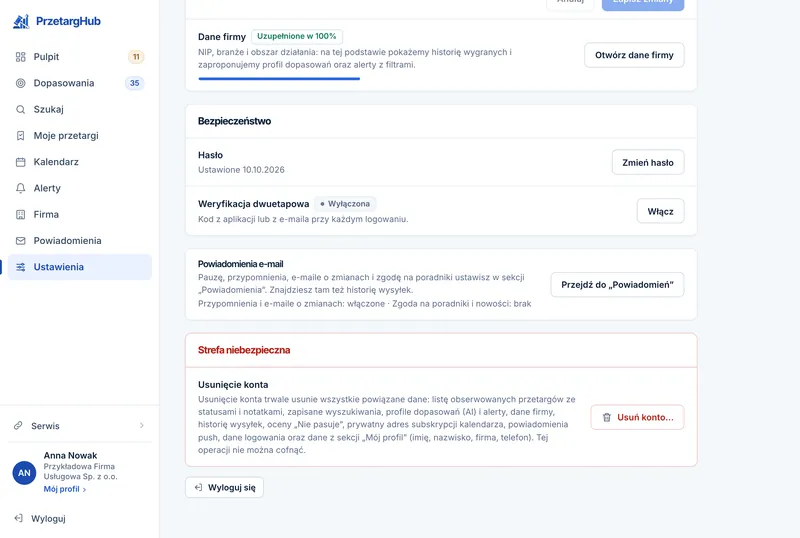Viewport: 800px width, 538px height.
Task: Enable two-step verification with Włącz
Action: (660, 211)
